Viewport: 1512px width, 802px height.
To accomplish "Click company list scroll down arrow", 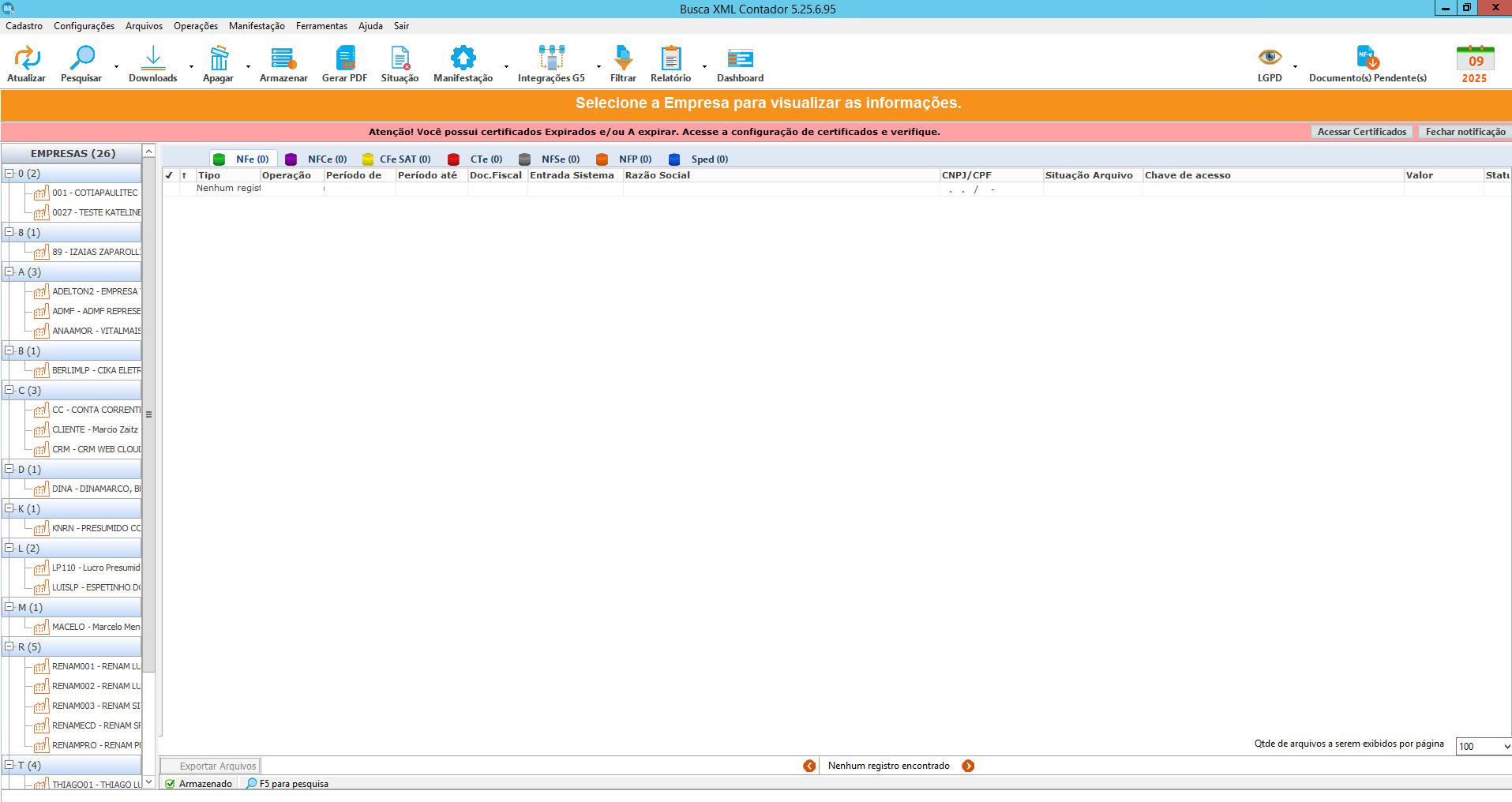I will point(148,782).
